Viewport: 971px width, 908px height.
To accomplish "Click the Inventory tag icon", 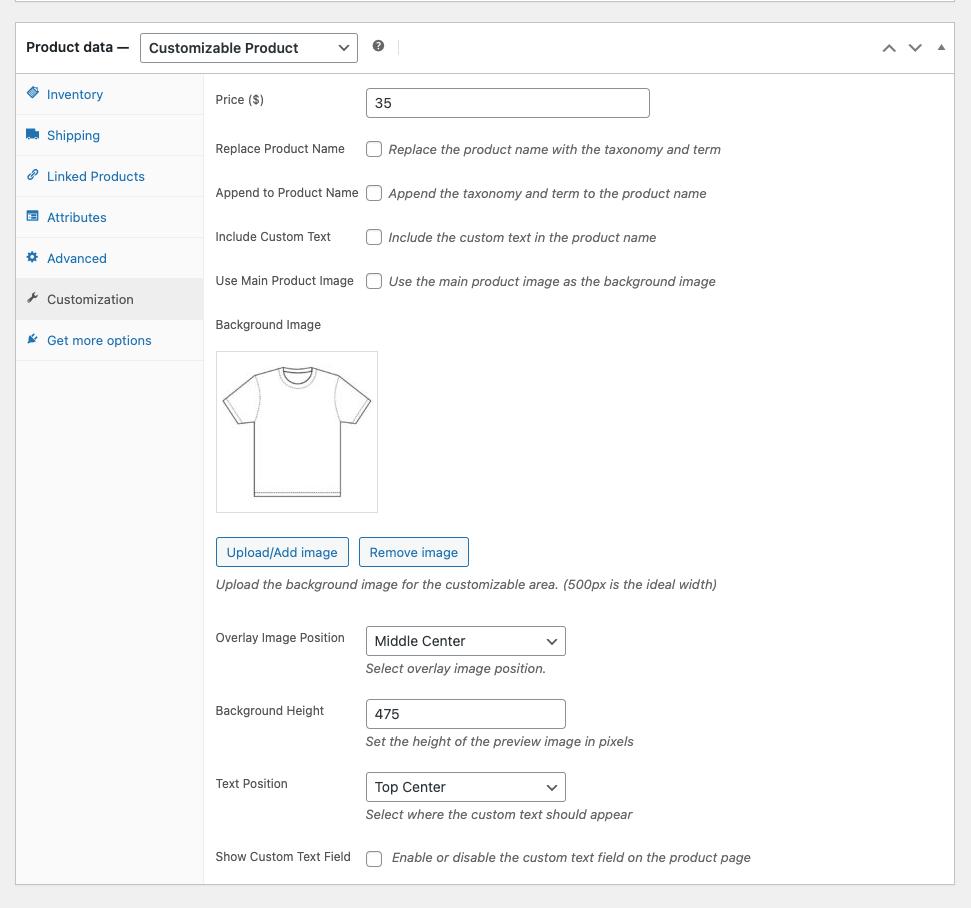I will (33, 94).
